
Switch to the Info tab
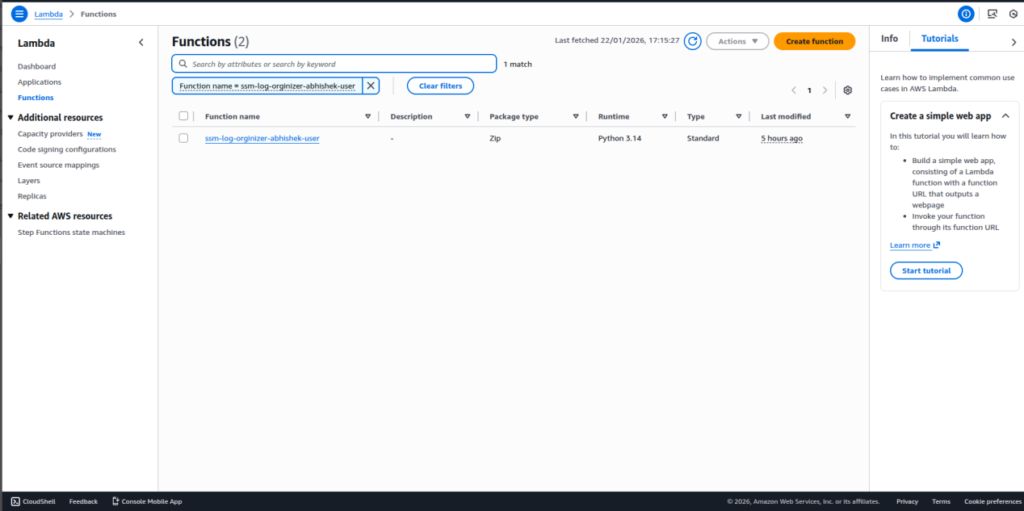[x=889, y=39]
